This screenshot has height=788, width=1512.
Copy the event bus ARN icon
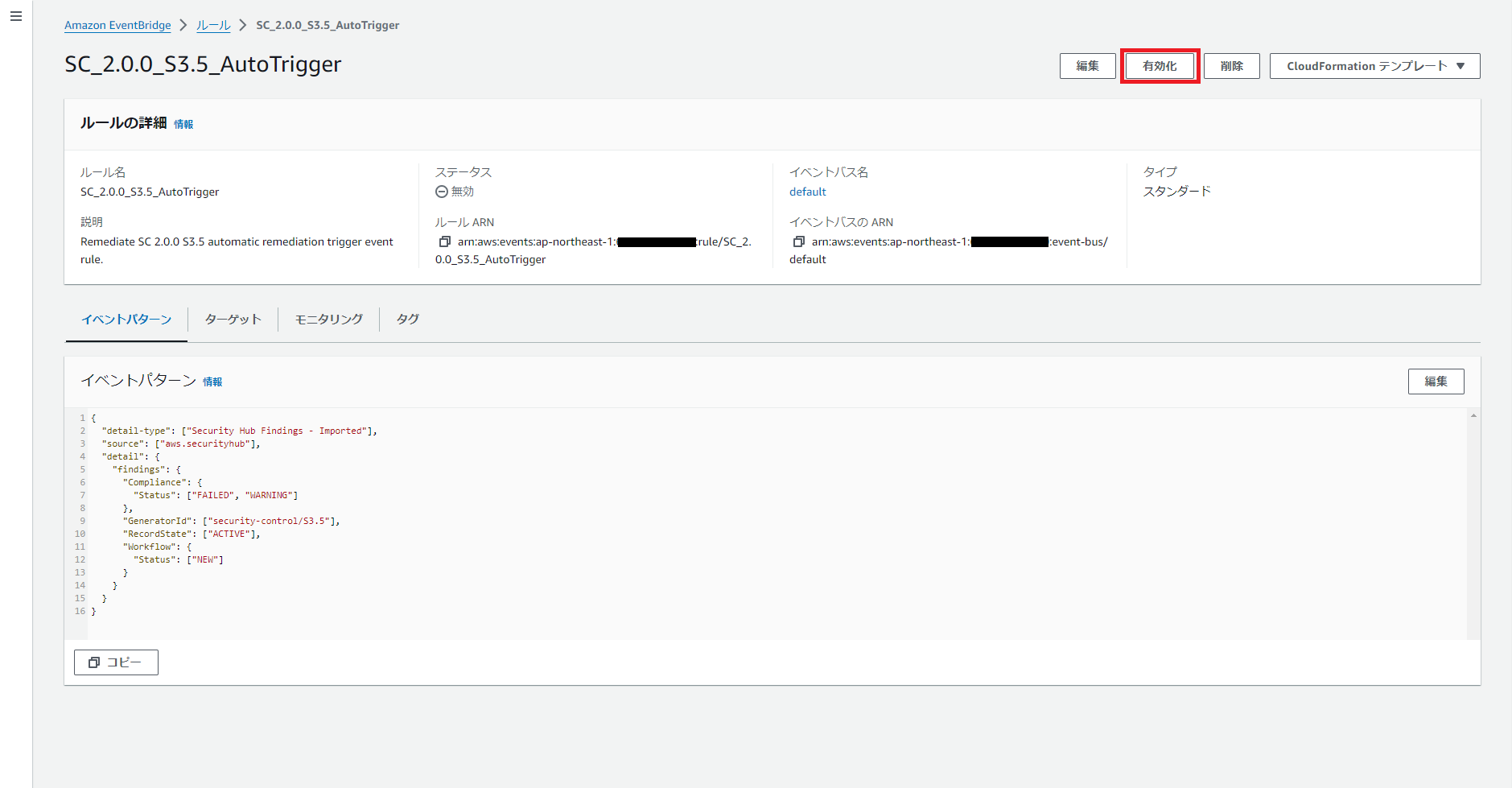click(798, 241)
